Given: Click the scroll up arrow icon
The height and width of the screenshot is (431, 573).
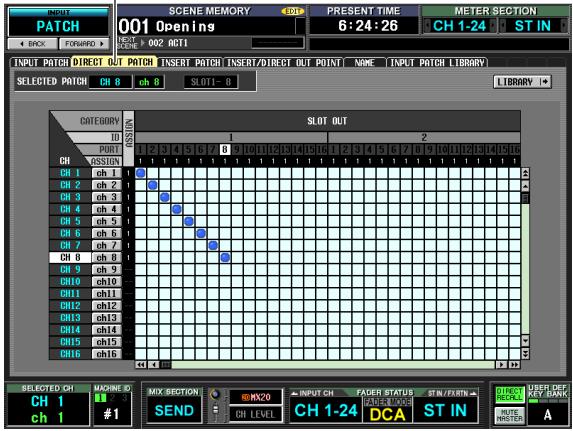Looking at the screenshot, I should click(525, 186).
